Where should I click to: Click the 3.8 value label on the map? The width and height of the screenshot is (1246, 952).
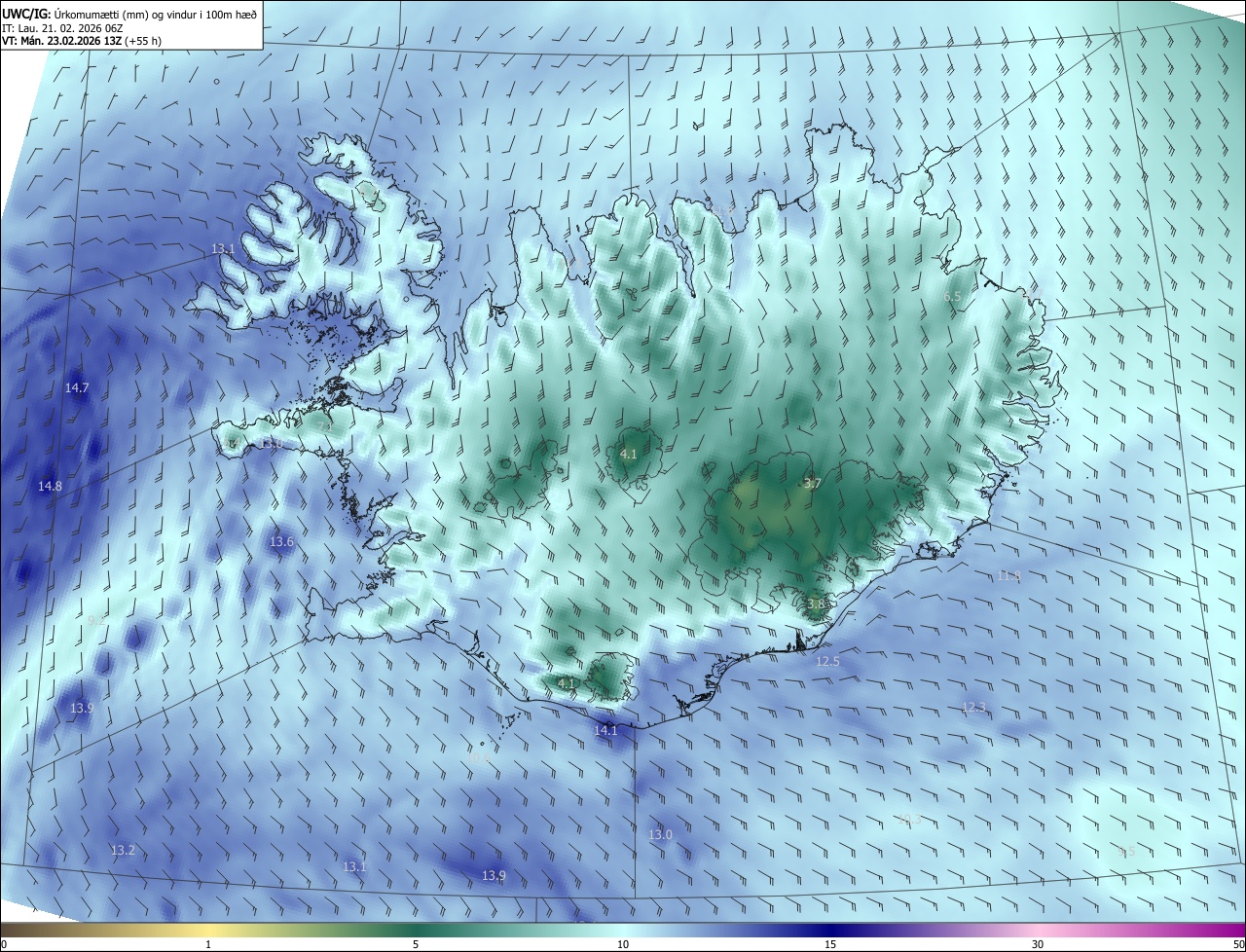816,604
